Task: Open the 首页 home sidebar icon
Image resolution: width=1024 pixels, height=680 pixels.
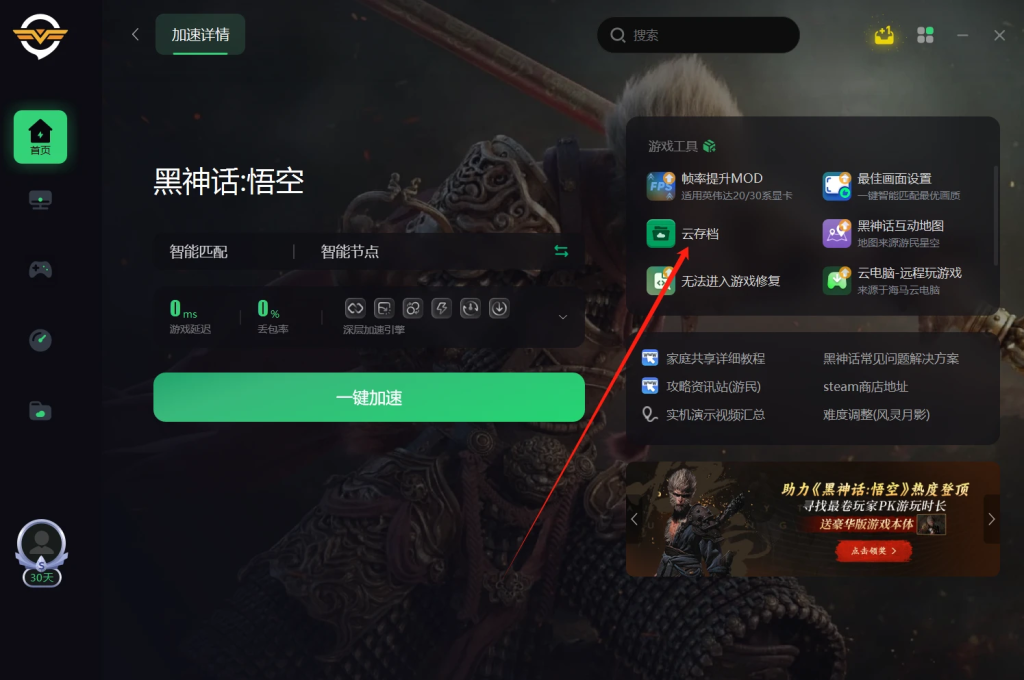Action: pyautogui.click(x=40, y=137)
